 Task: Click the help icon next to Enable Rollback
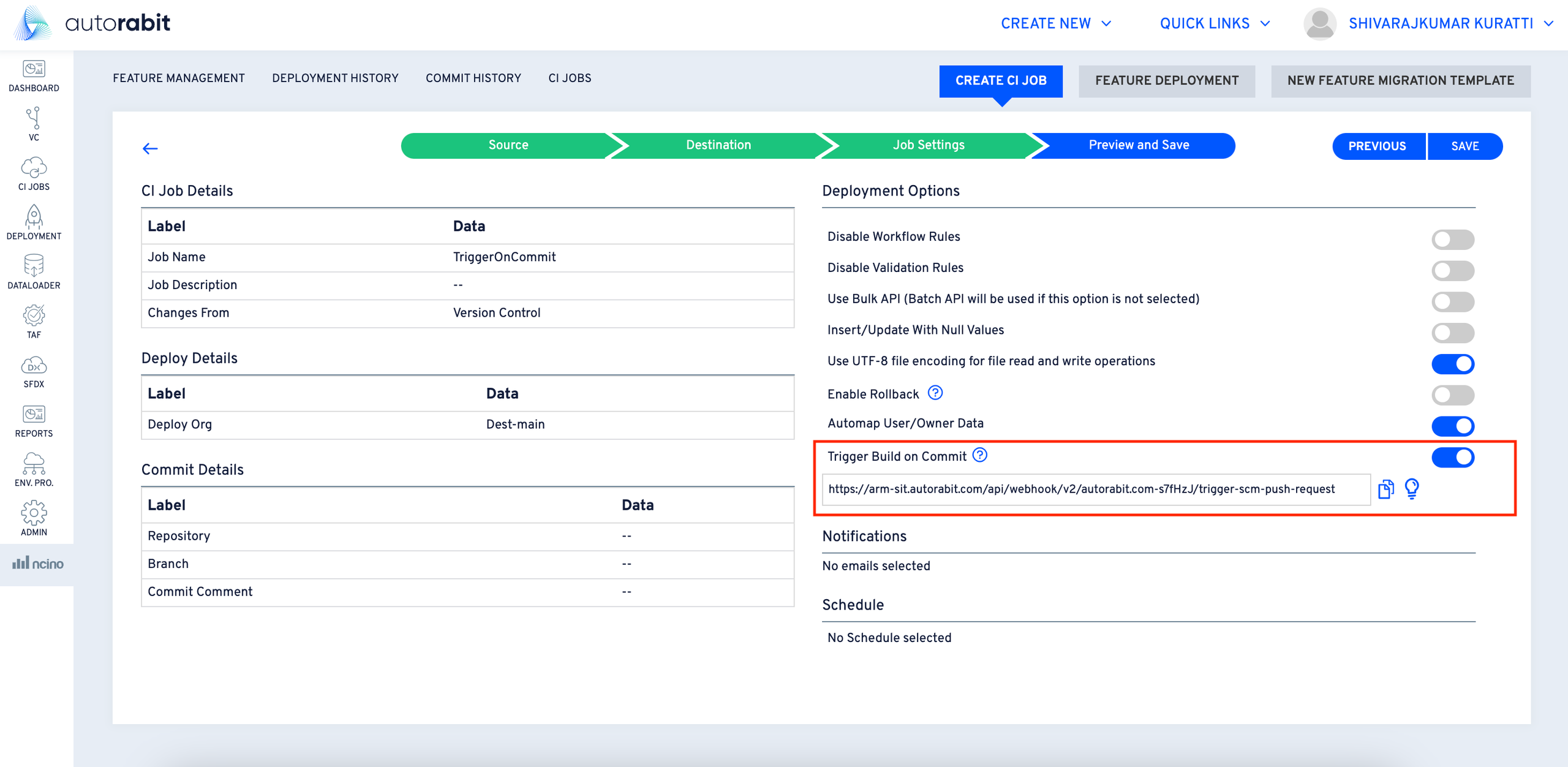tap(935, 393)
